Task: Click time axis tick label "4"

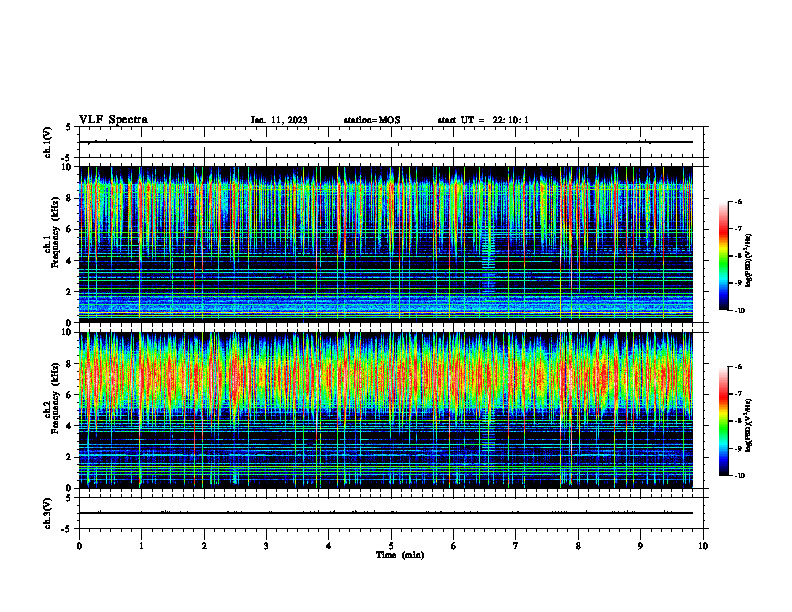Action: (329, 546)
